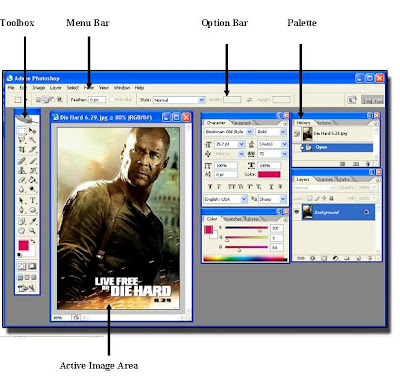400x377 pixels.
Task: Select Standard Screen Mode button
Action: point(21,277)
